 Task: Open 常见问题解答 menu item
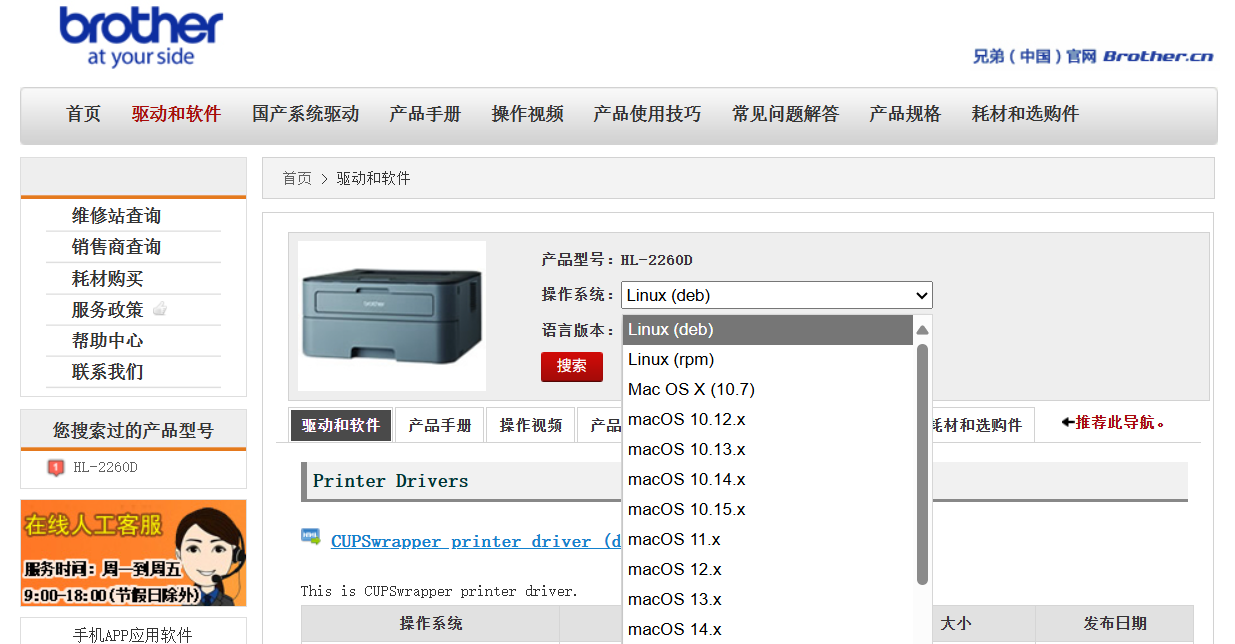tap(785, 114)
